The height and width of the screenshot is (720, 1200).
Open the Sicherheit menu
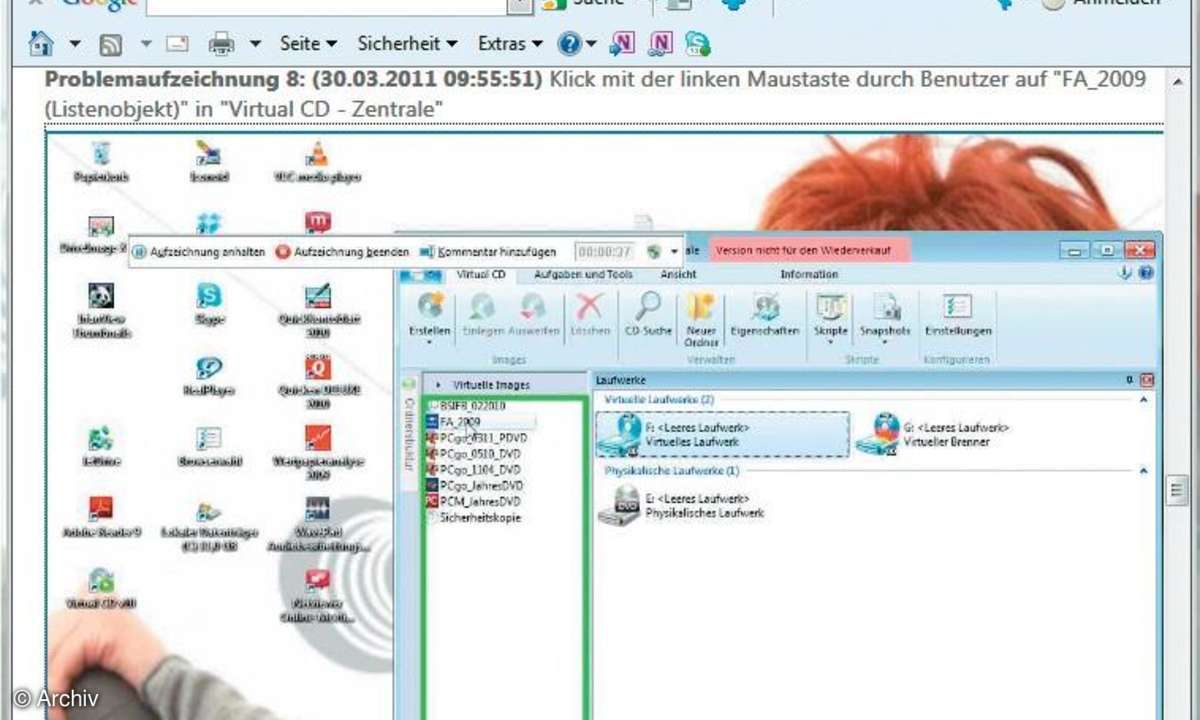click(x=407, y=44)
